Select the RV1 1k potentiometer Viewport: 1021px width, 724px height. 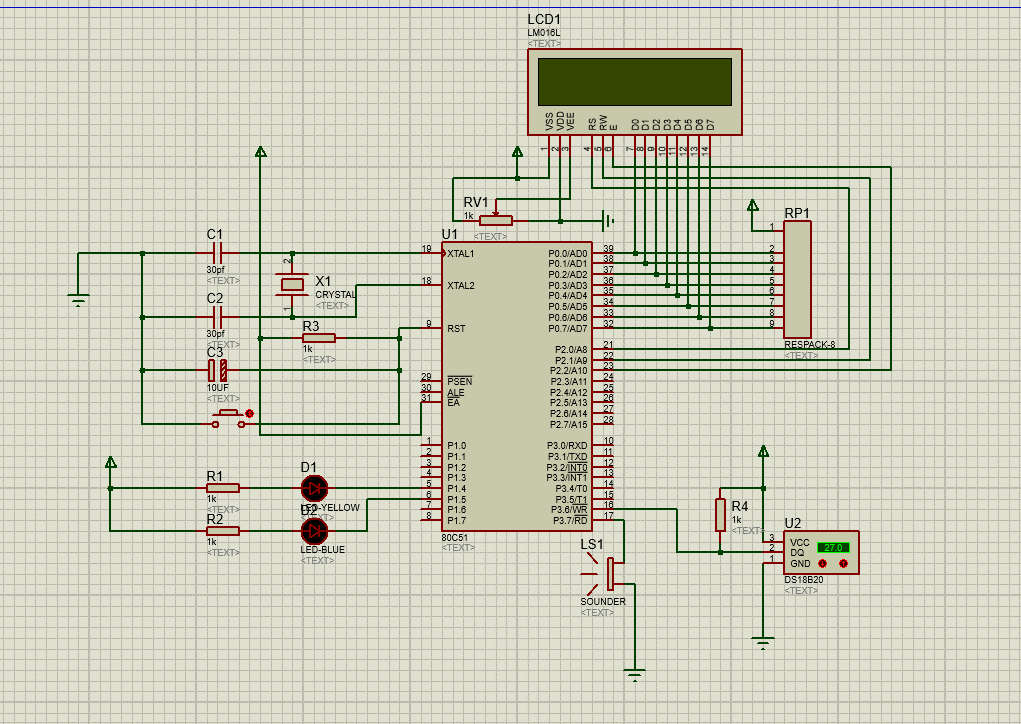click(496, 220)
